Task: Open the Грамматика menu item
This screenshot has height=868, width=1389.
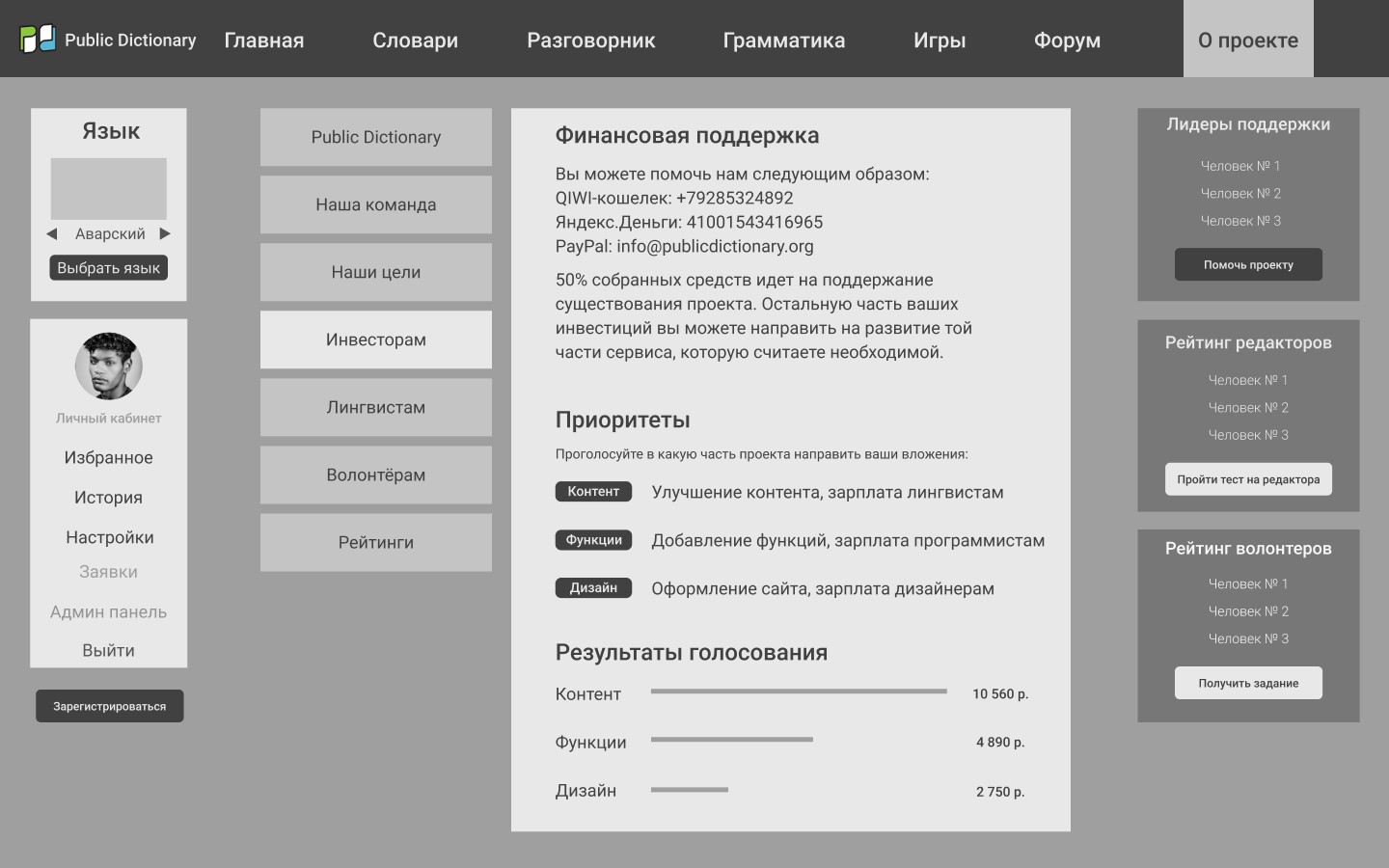Action: click(784, 41)
